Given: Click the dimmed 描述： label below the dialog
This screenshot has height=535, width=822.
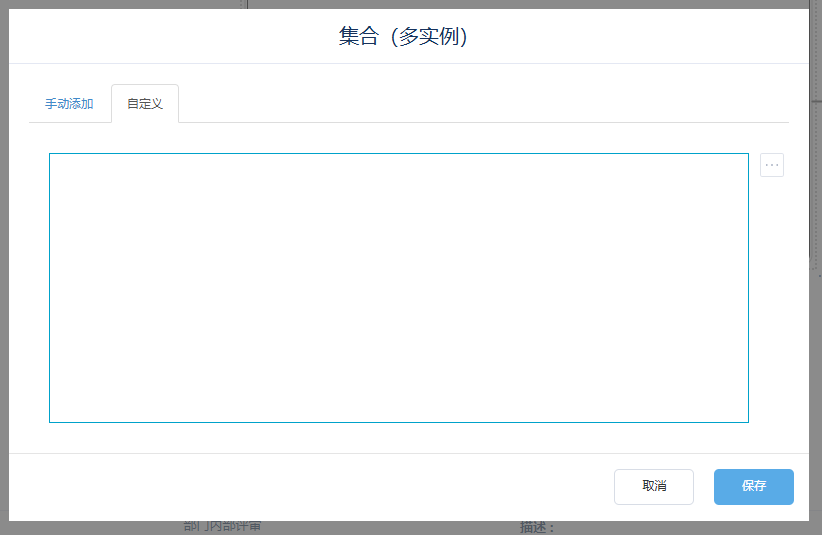Looking at the screenshot, I should click(x=537, y=527).
